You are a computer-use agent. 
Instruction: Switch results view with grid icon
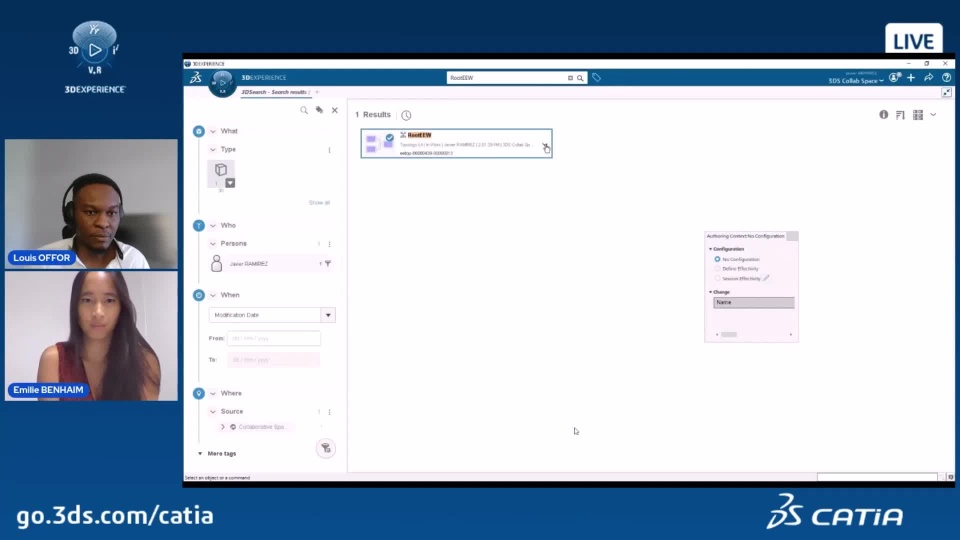coord(918,115)
